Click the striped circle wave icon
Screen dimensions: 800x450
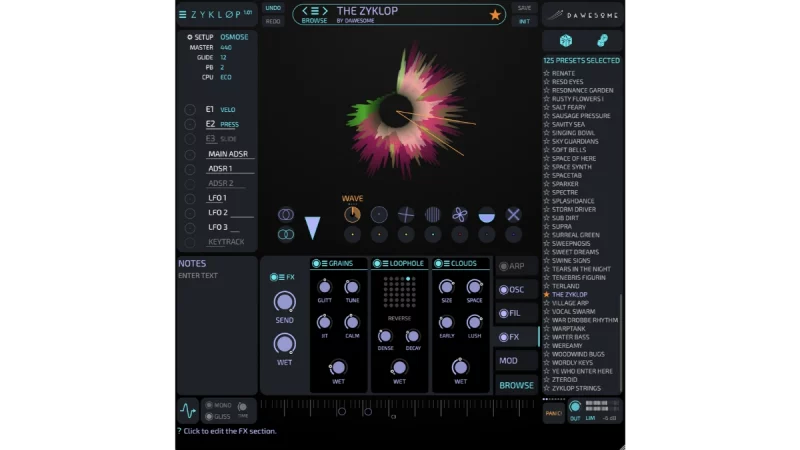(433, 214)
